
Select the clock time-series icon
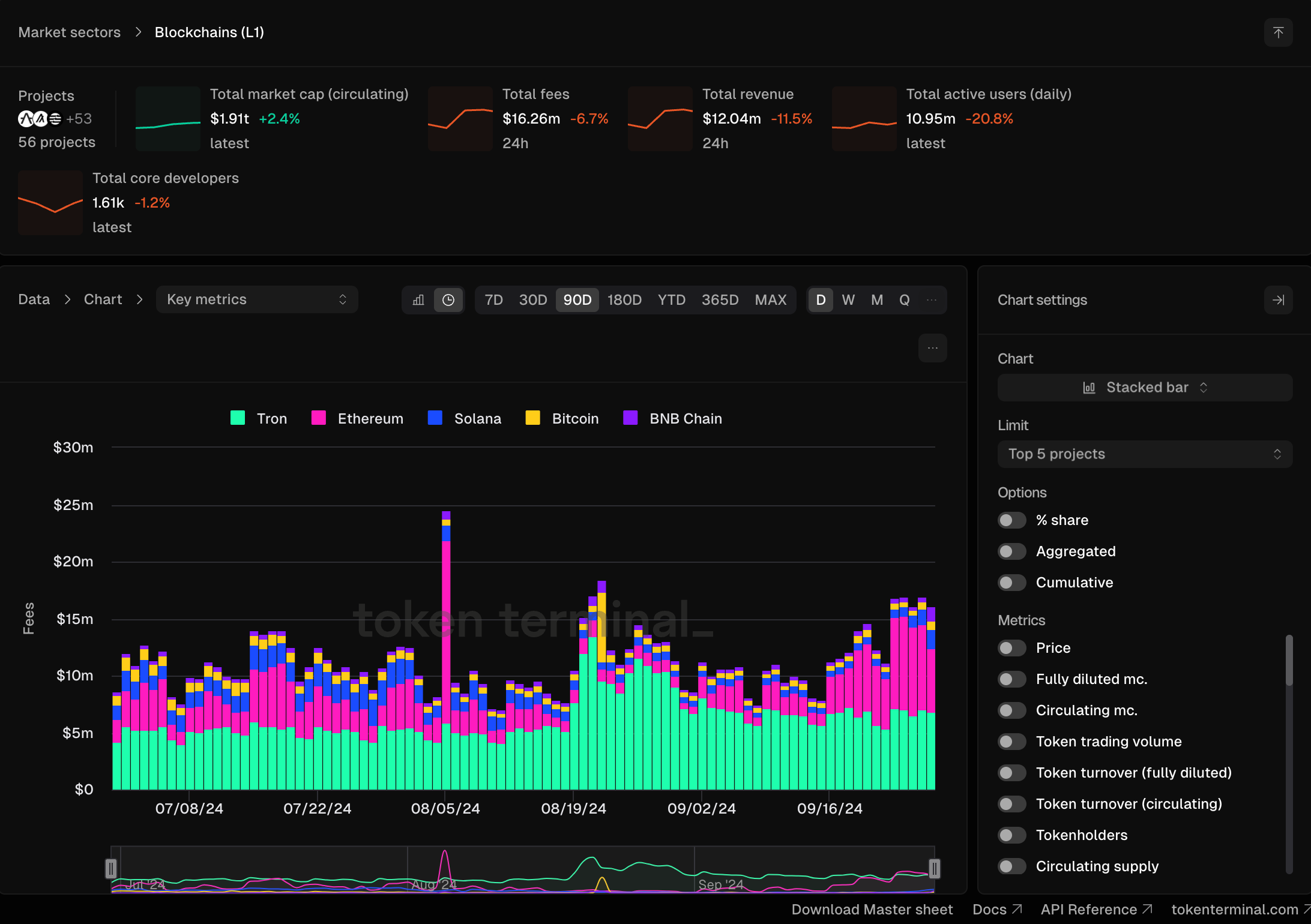(x=448, y=300)
